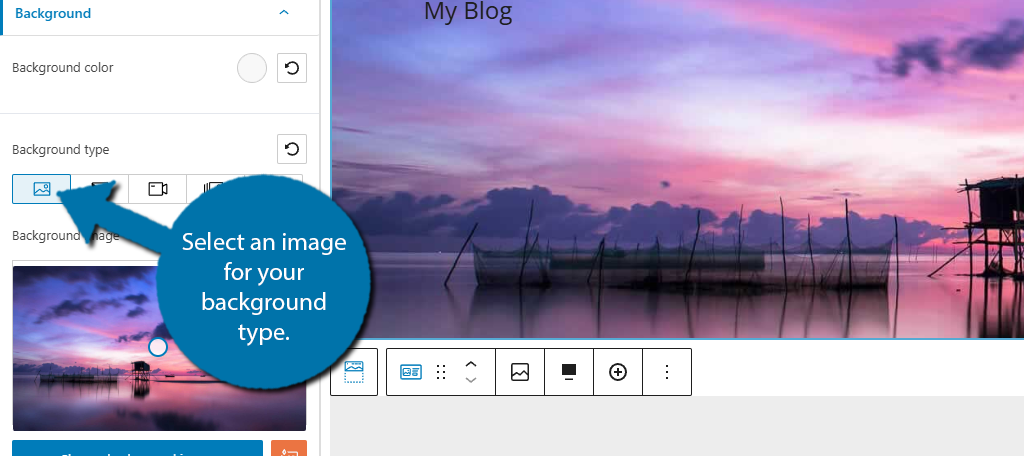Image resolution: width=1024 pixels, height=456 pixels.
Task: Click the parent block selector icon
Action: tap(354, 371)
